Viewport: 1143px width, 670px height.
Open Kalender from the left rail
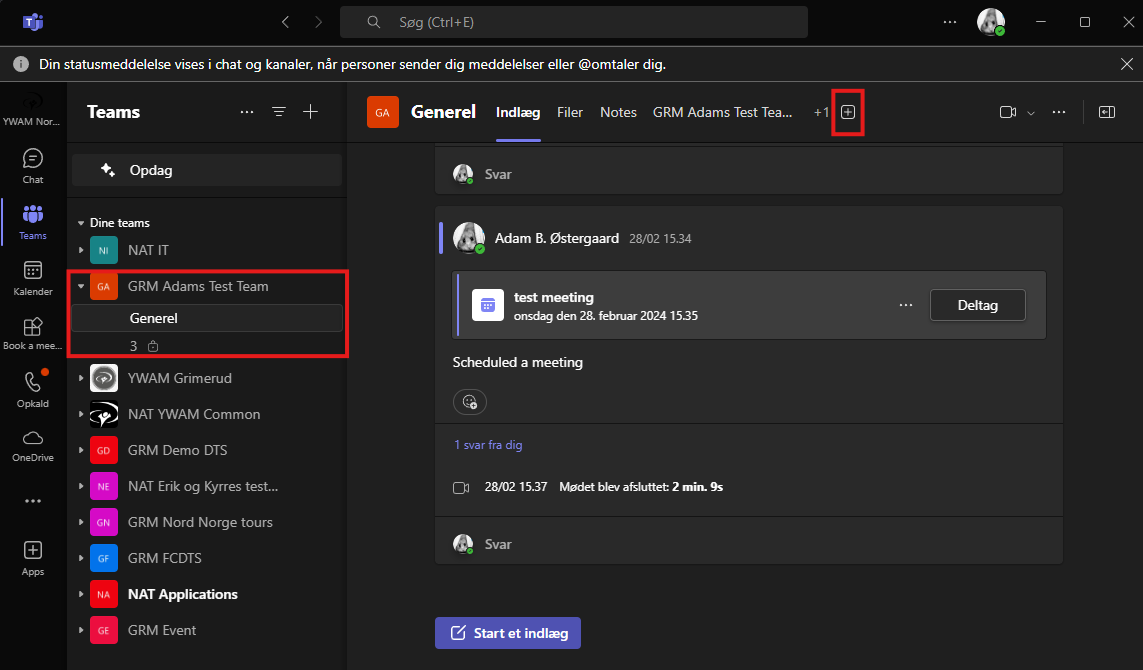33,277
